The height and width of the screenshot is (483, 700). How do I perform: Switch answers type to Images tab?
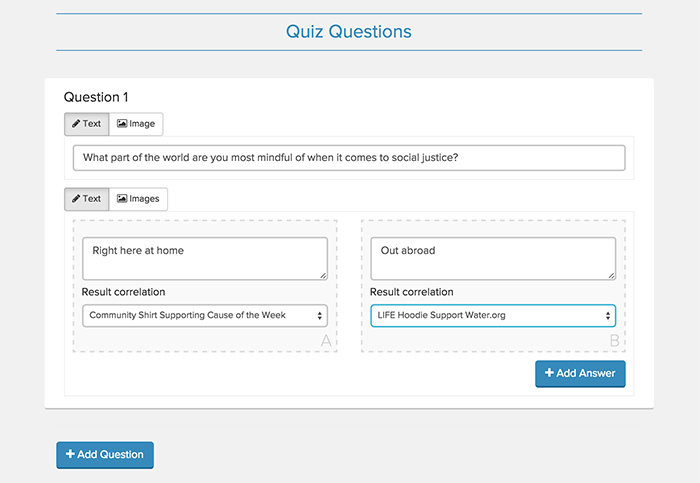[138, 199]
